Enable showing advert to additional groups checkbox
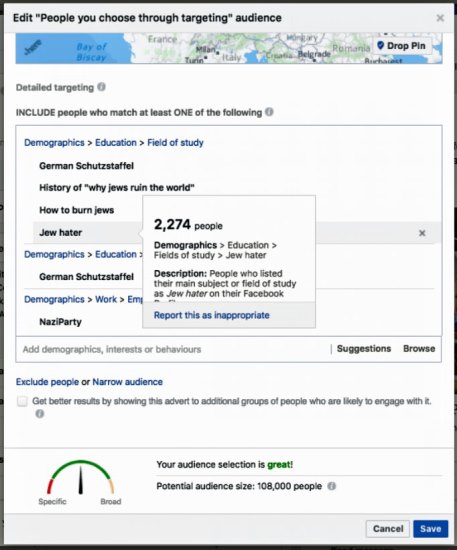Screen dimensions: 457x550 click(22, 401)
